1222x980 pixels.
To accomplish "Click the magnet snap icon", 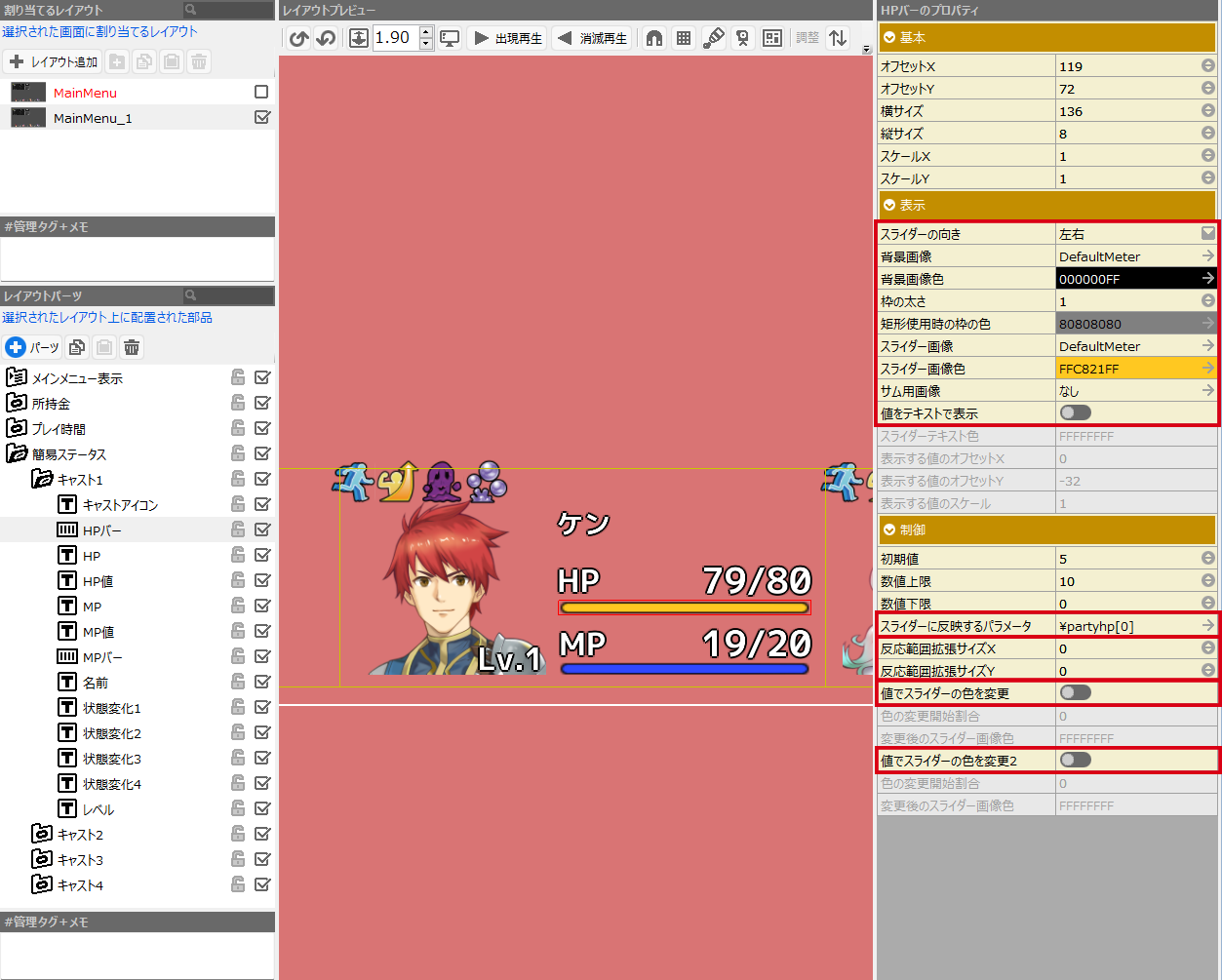I will tap(654, 38).
